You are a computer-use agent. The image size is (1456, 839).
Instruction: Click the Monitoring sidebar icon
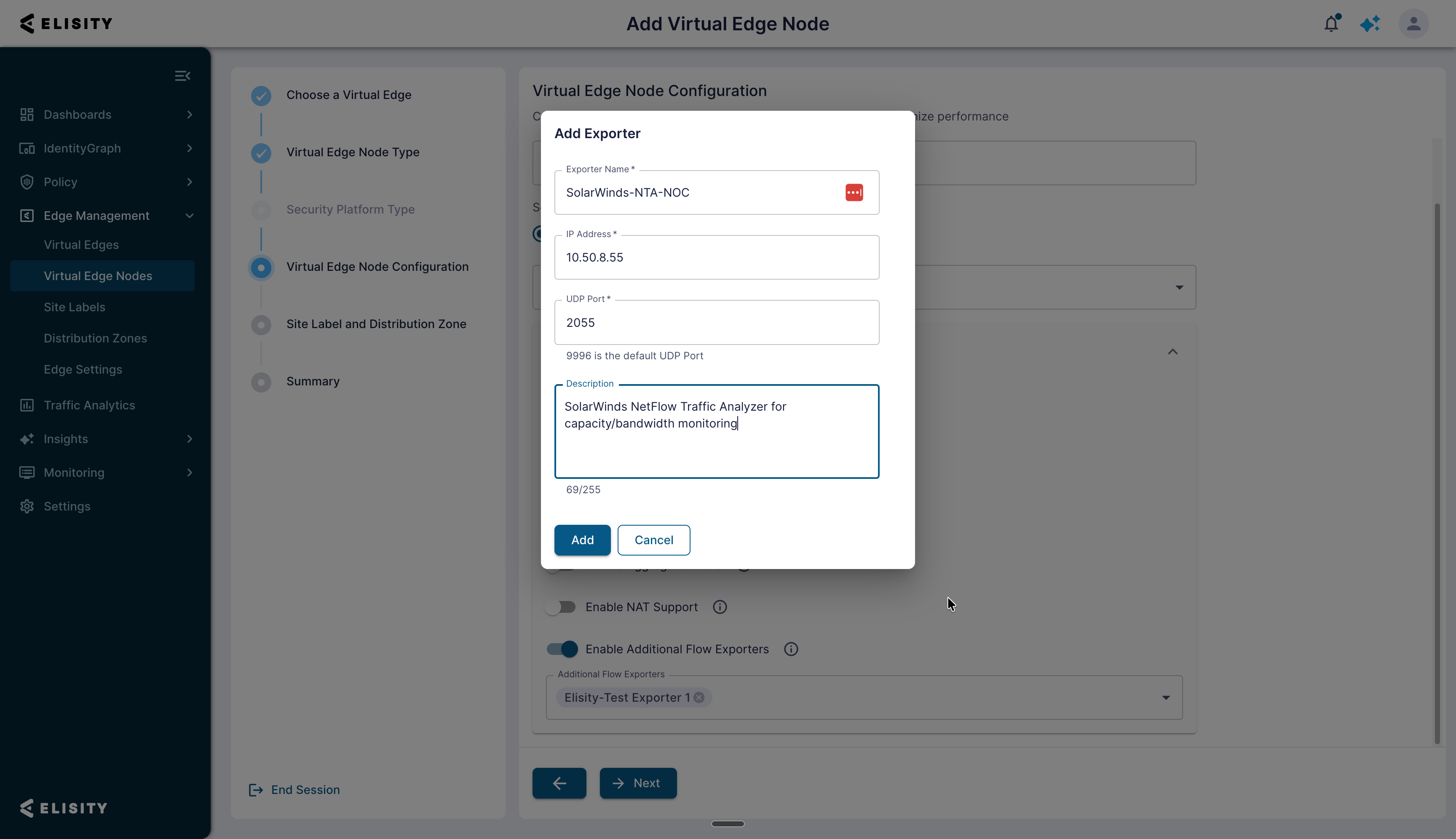(27, 473)
